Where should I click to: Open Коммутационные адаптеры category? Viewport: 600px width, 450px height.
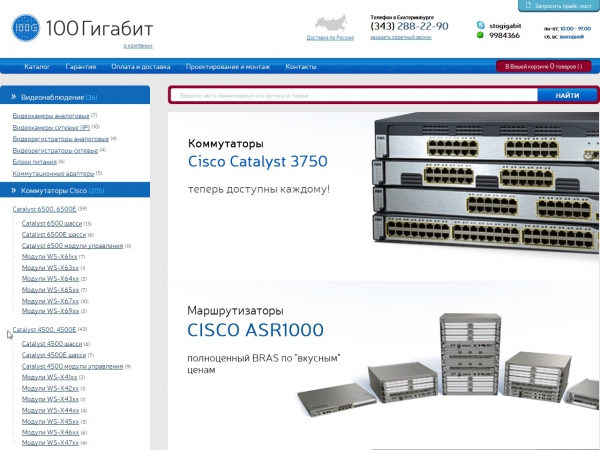pos(53,173)
